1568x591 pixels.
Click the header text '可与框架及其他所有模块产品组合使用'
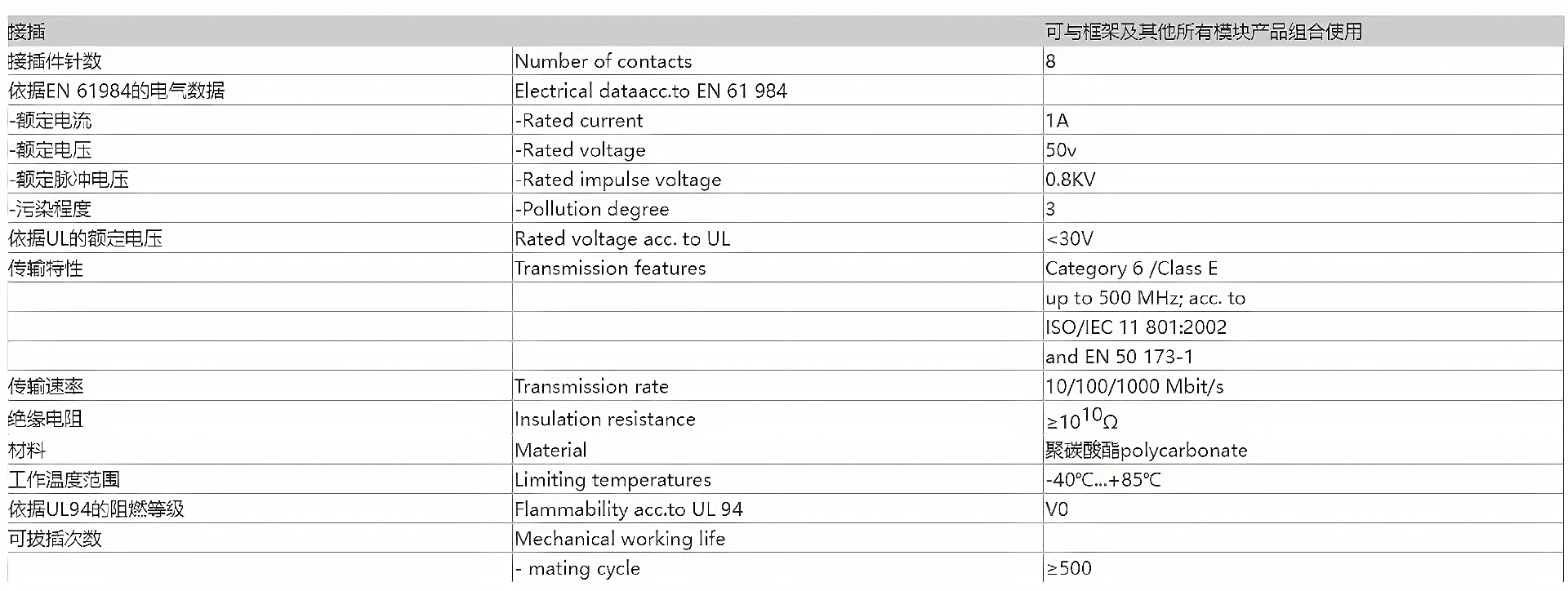tap(1204, 32)
